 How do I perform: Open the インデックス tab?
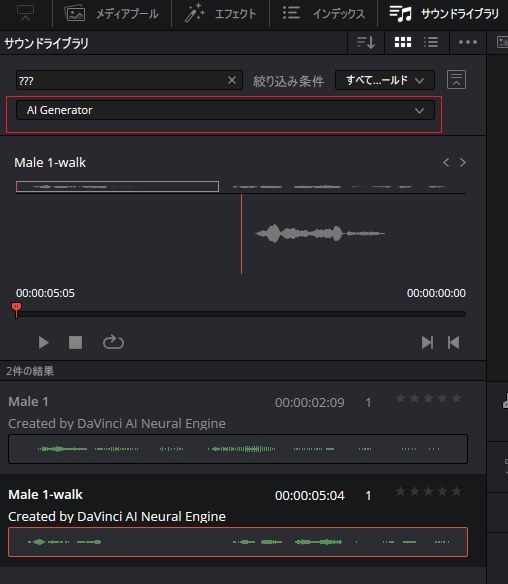323,14
